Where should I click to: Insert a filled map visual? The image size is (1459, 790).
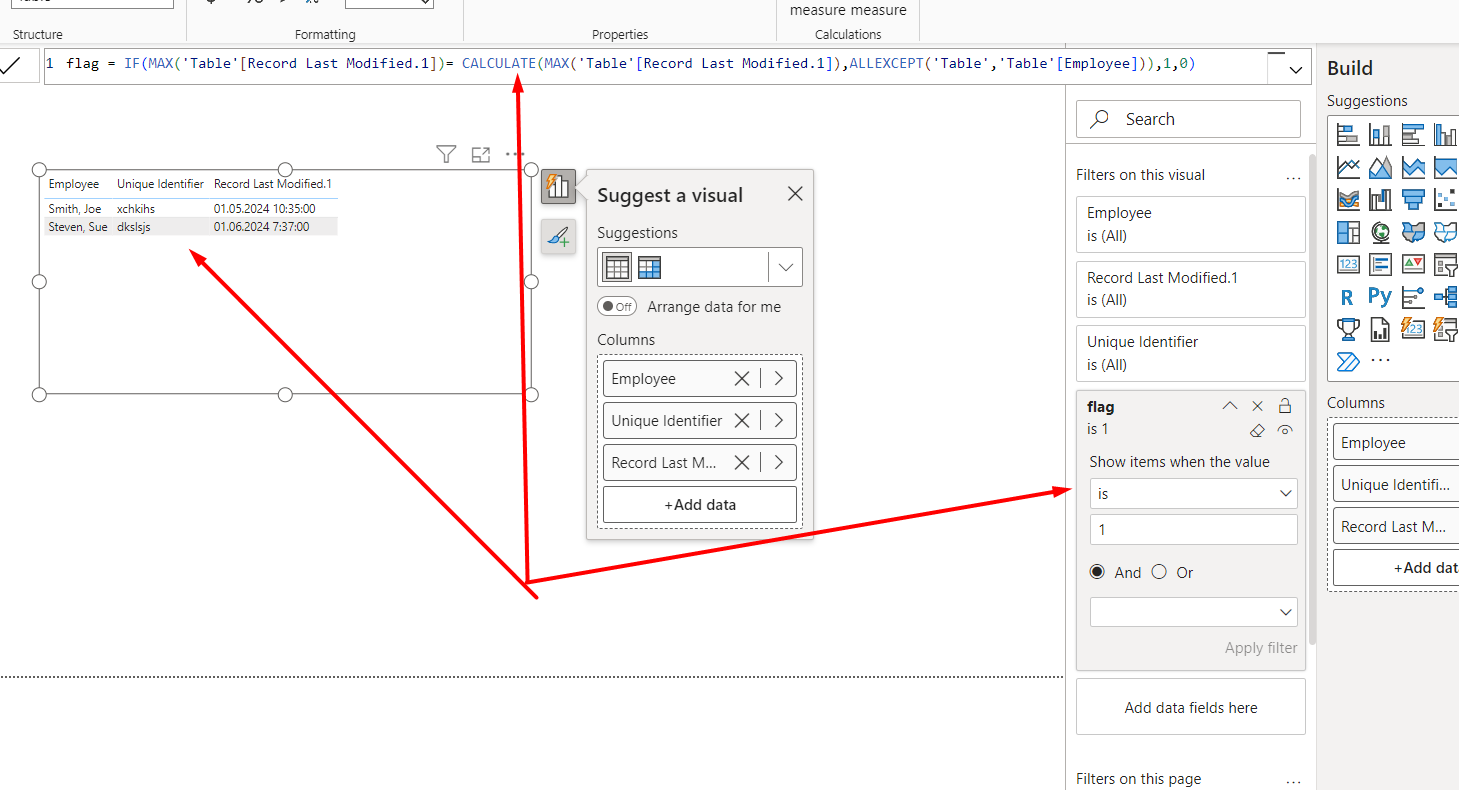1413,232
